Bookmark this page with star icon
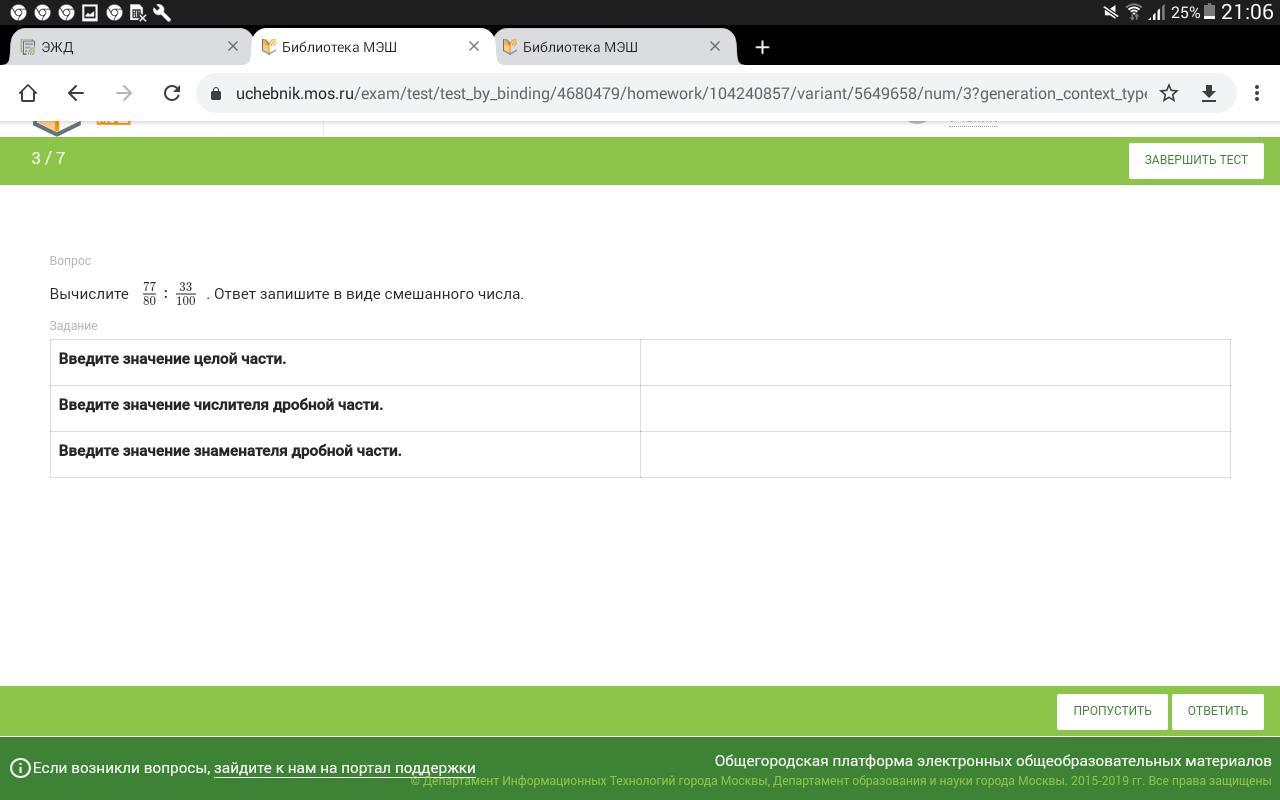1280x800 pixels. [x=1168, y=93]
